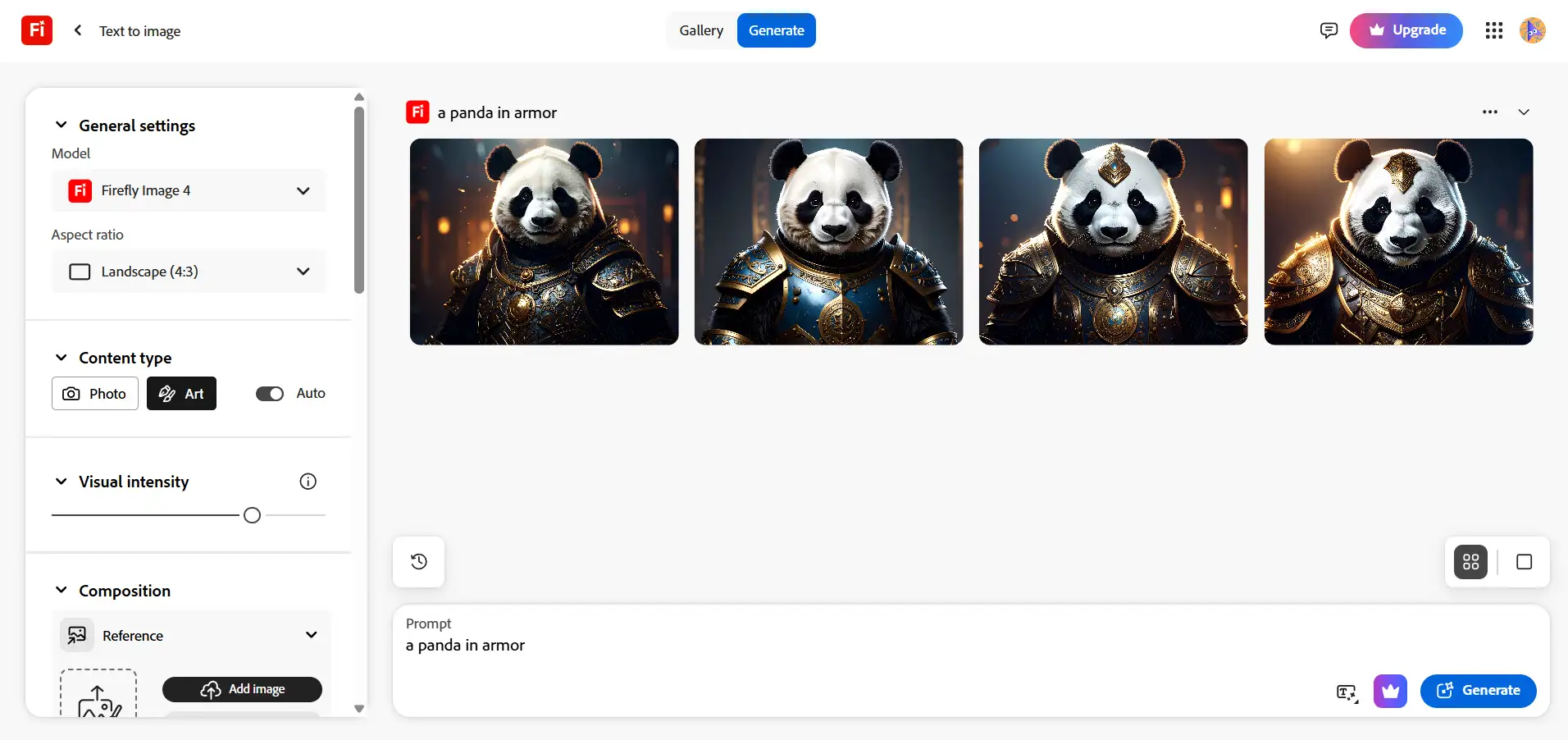Click the prompt translate icon
Screen dimensions: 1568x740
(1347, 692)
